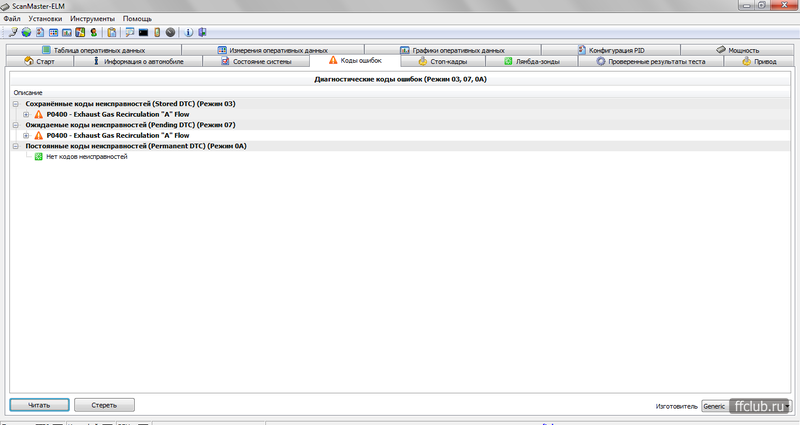The width and height of the screenshot is (800, 425).
Task: Go to the Старт tab
Action: pyautogui.click(x=40, y=61)
